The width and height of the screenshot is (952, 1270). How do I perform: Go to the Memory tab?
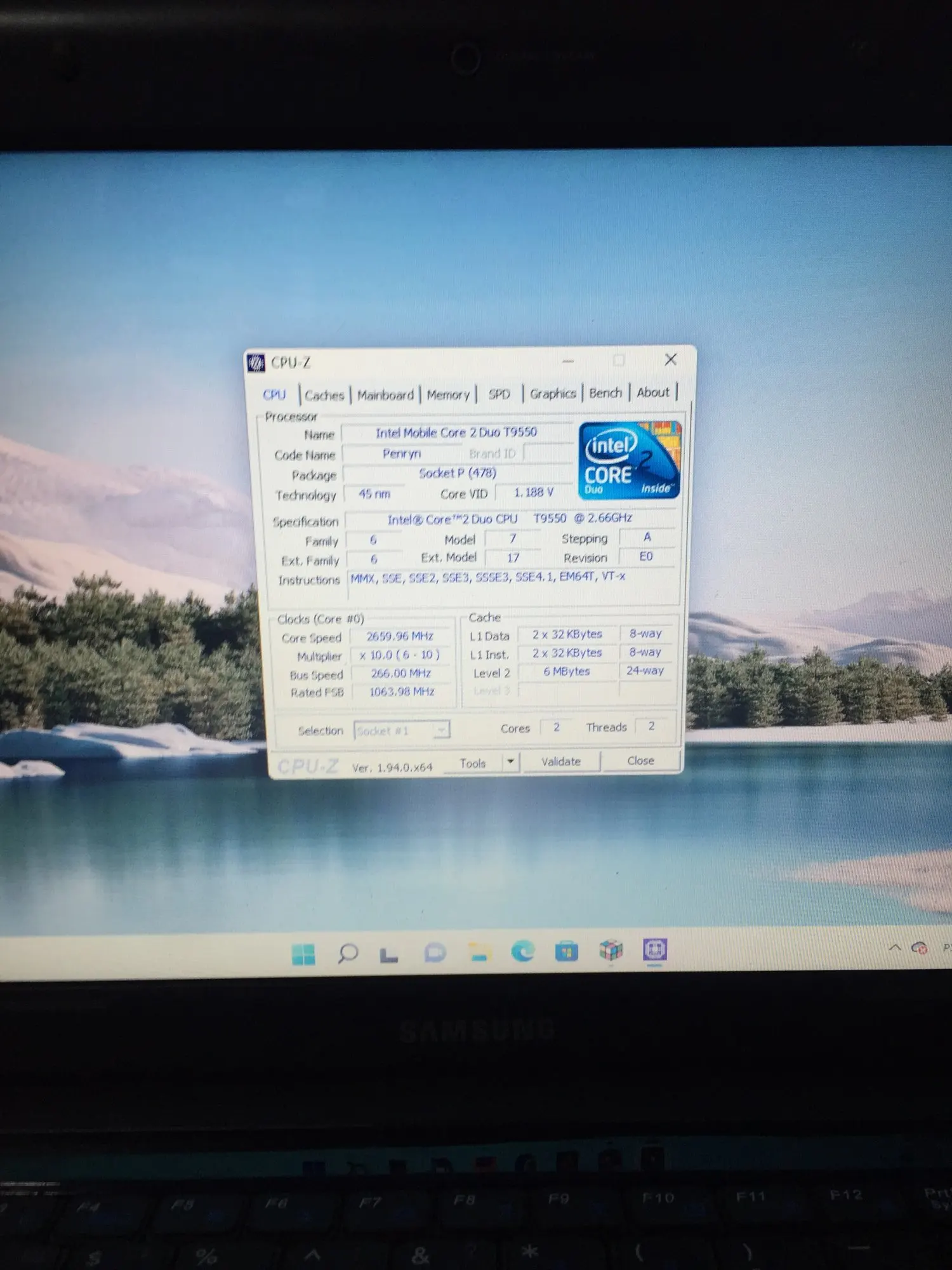tap(448, 394)
